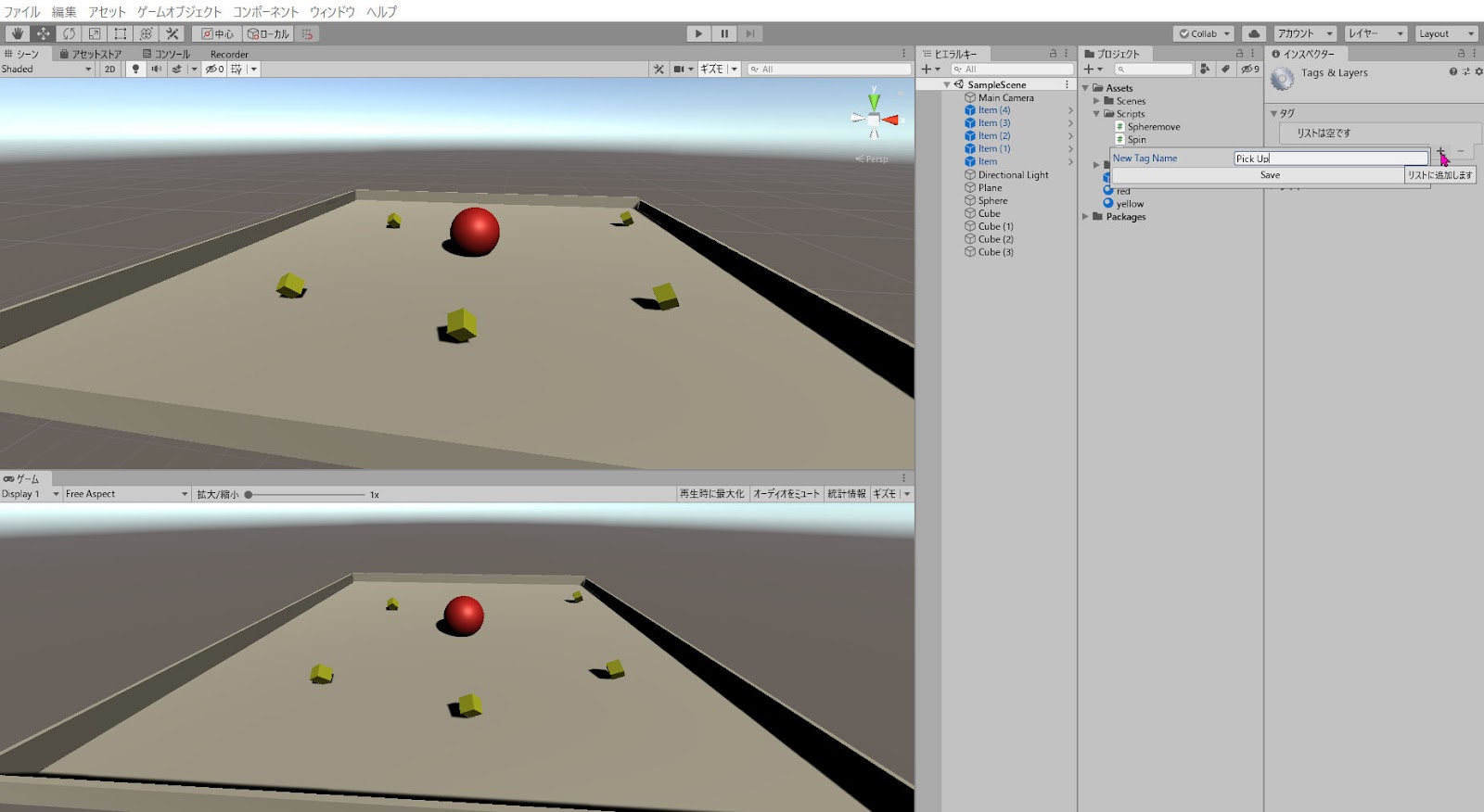Open the ヘルプ menu
Screen dimensions: 1484x812
(381, 12)
